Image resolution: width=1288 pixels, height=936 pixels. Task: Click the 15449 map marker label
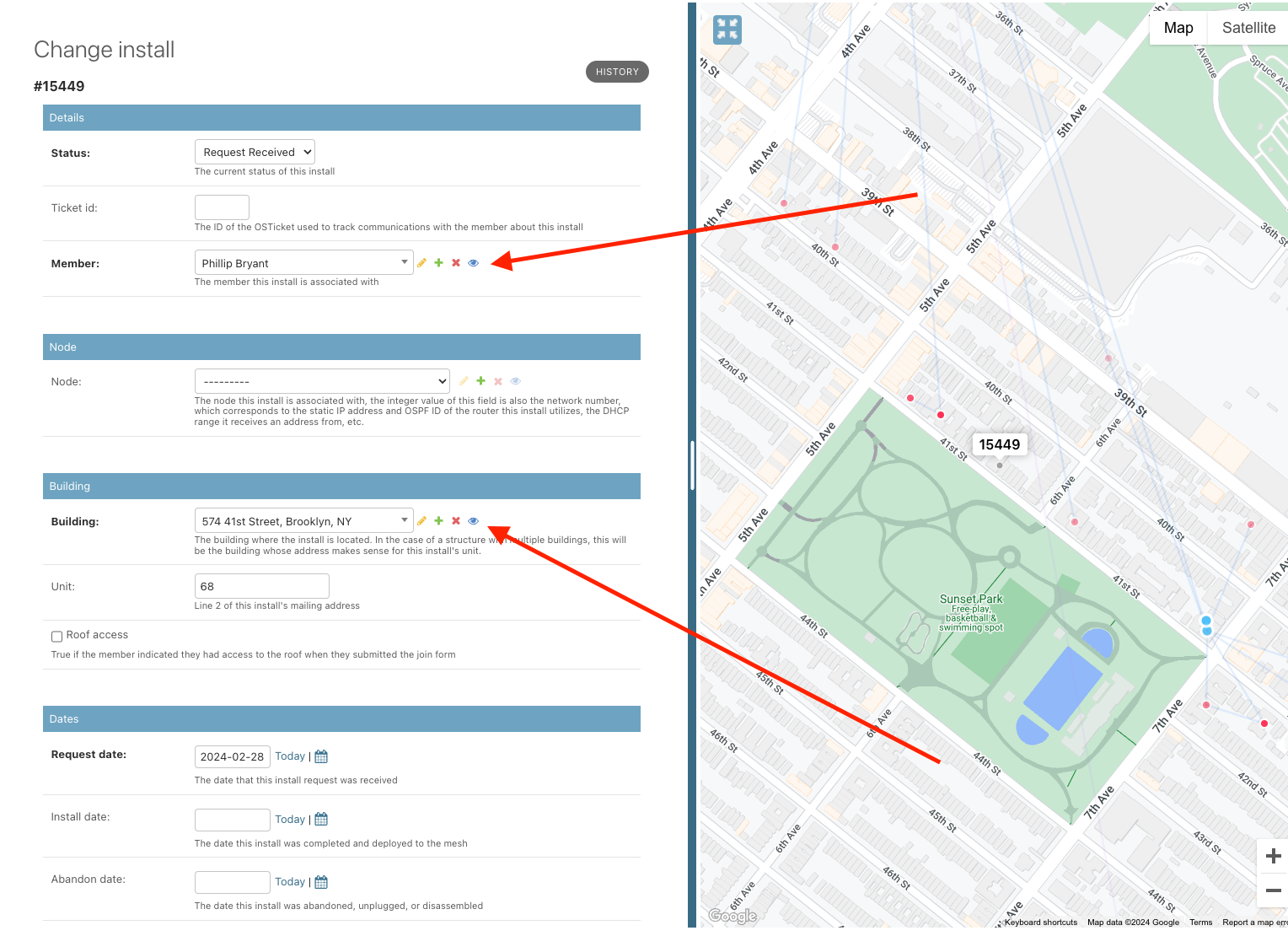pos(1000,444)
